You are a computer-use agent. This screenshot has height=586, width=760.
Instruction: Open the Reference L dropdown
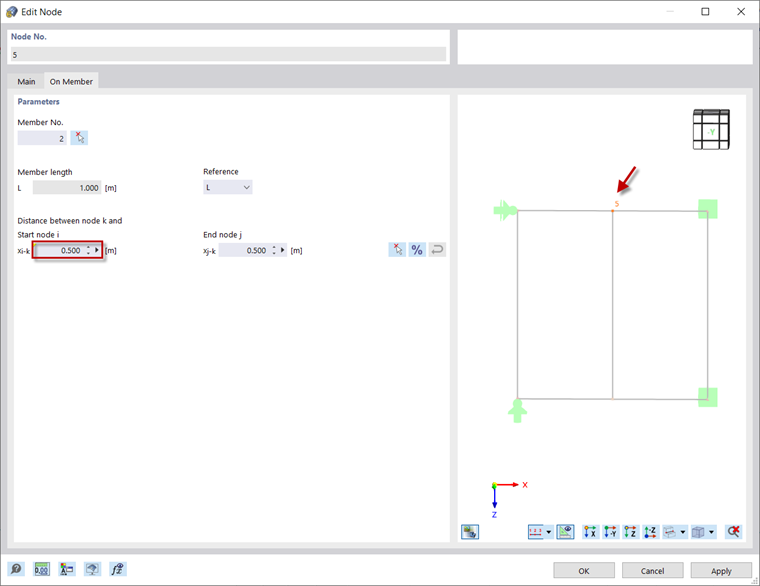pyautogui.click(x=228, y=188)
